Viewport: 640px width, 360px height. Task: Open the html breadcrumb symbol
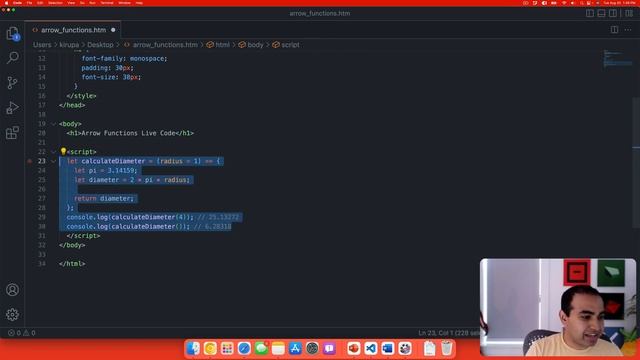(x=218, y=45)
